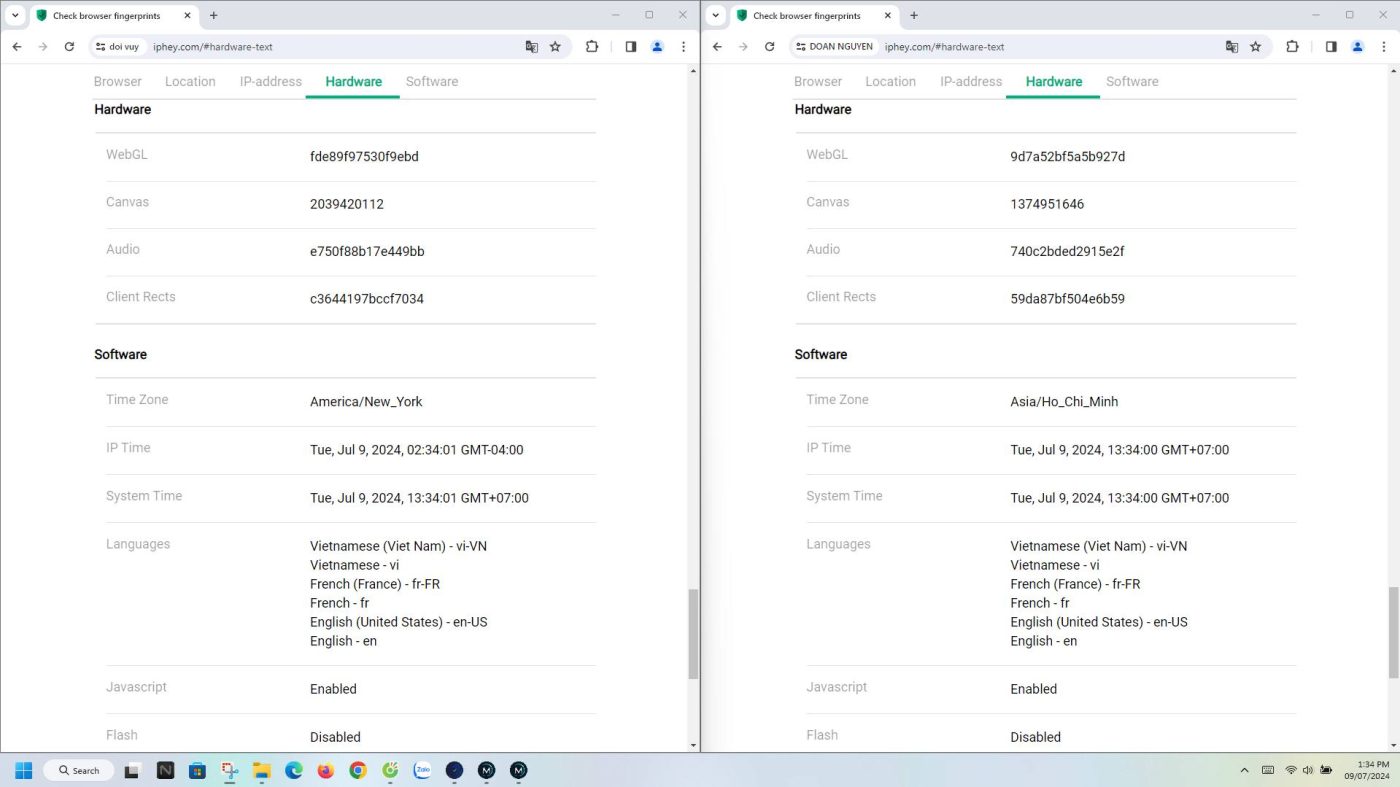Click the 'doi vuy' site info chip in left address bar
This screenshot has width=1400, height=787.
[118, 46]
